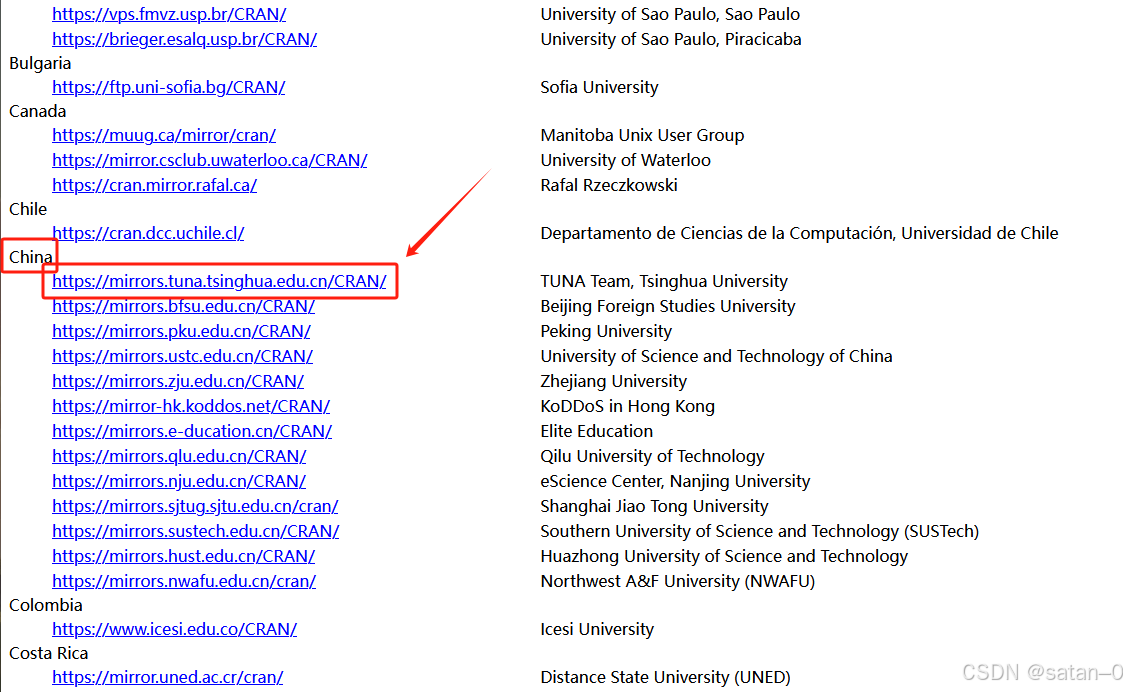Open the brieger.esalq.usp.br CRAN mirror link
Image resolution: width=1127 pixels, height=692 pixels.
click(x=184, y=40)
